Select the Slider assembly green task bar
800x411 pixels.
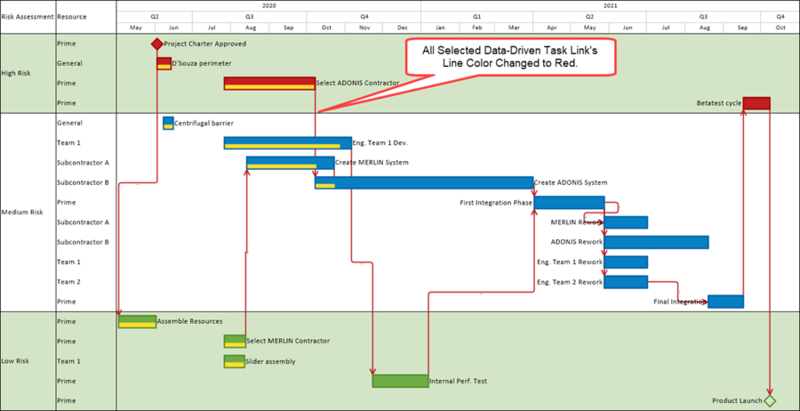[x=235, y=362]
